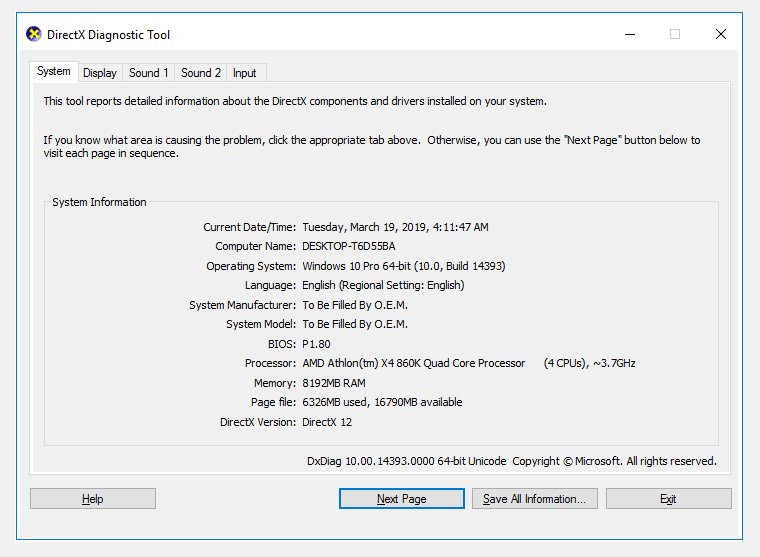The image size is (760, 557).
Task: Click memory value '8192MB RAM'
Action: 334,383
